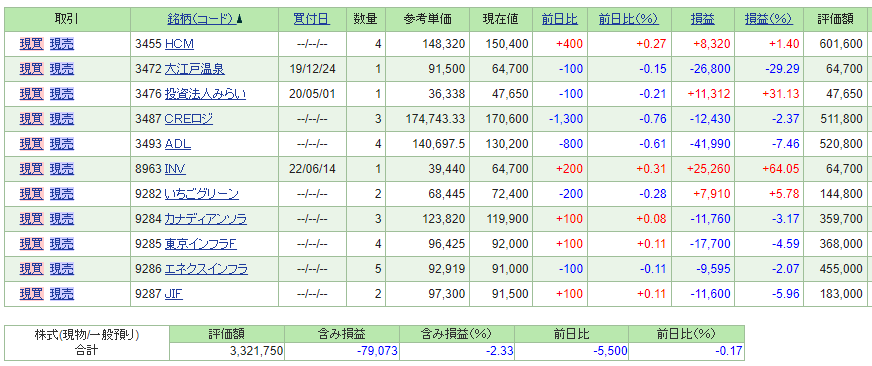Open the CREロジ stock link

tap(189, 118)
